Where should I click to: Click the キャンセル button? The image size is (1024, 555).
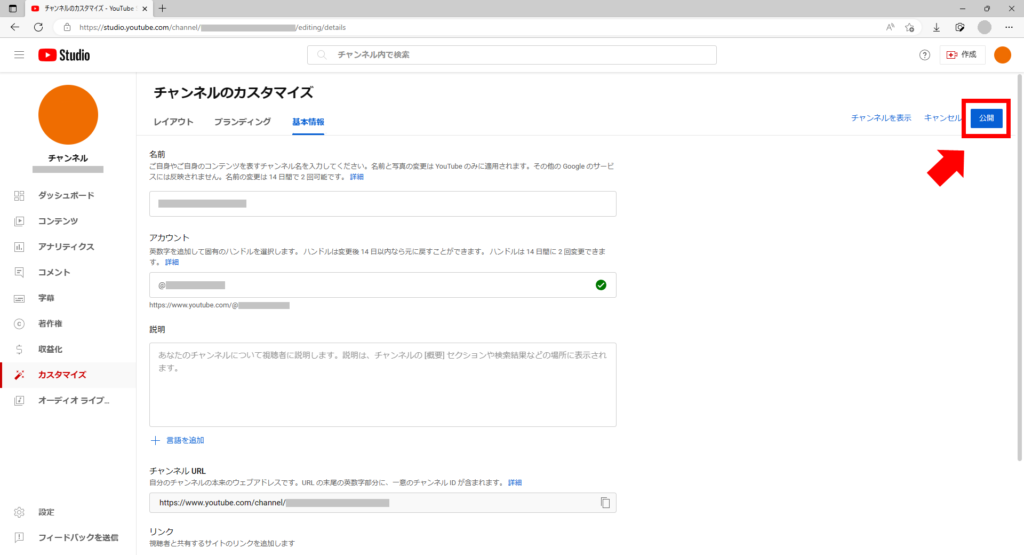pos(942,118)
